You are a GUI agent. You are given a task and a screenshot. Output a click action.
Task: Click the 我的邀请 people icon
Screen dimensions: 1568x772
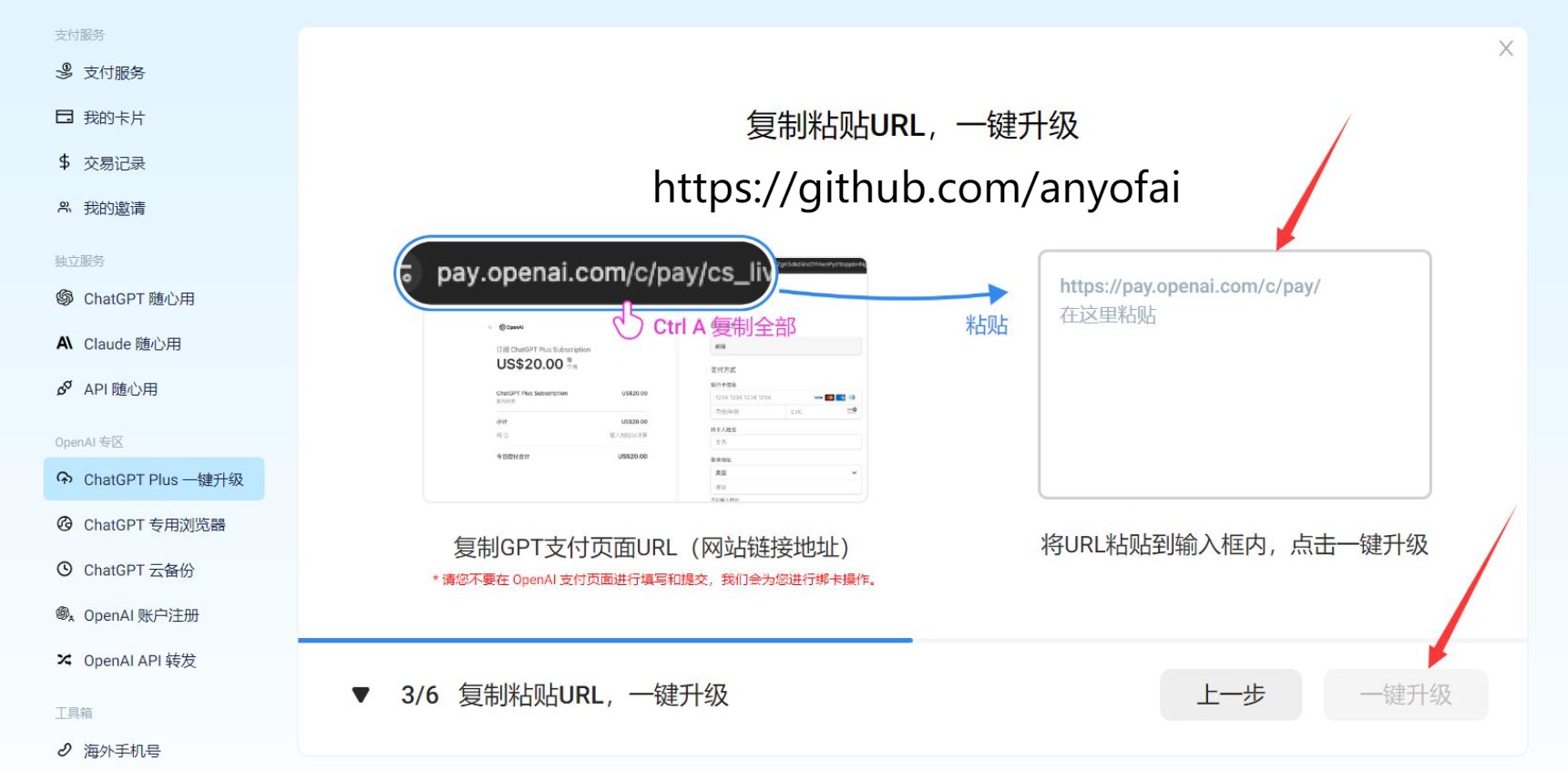point(64,208)
